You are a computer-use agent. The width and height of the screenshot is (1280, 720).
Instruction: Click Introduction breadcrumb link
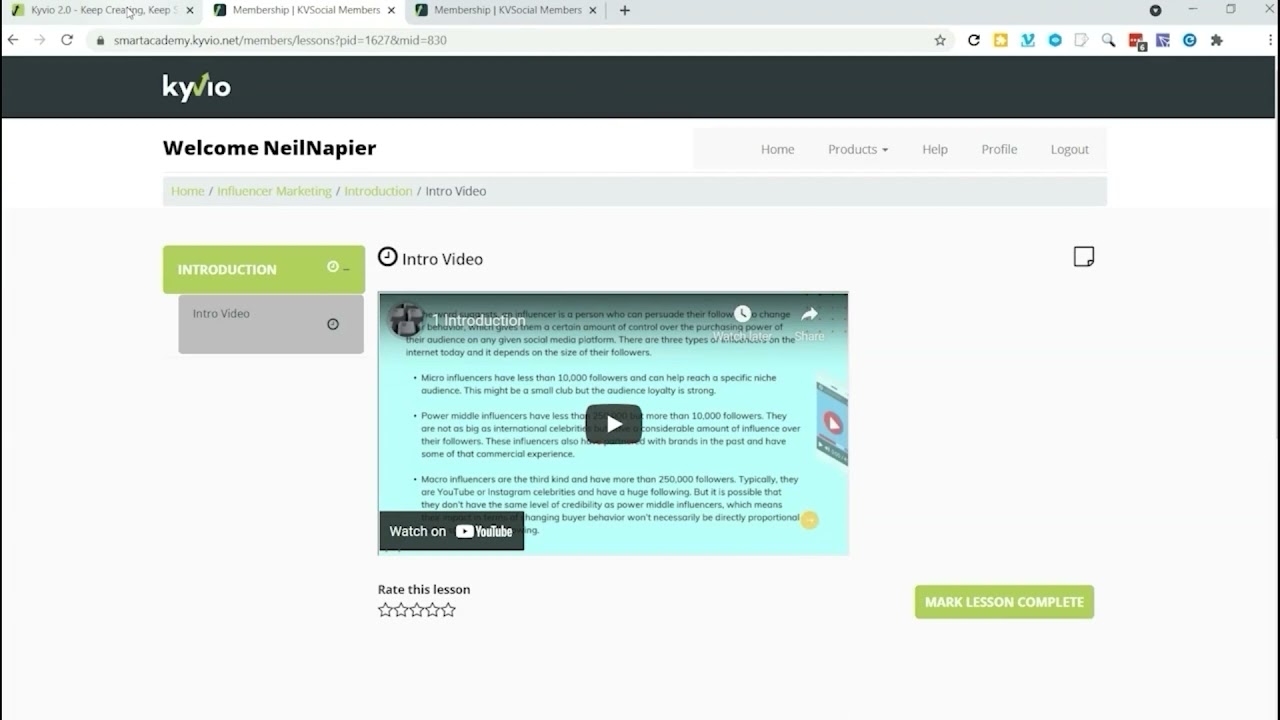[378, 191]
